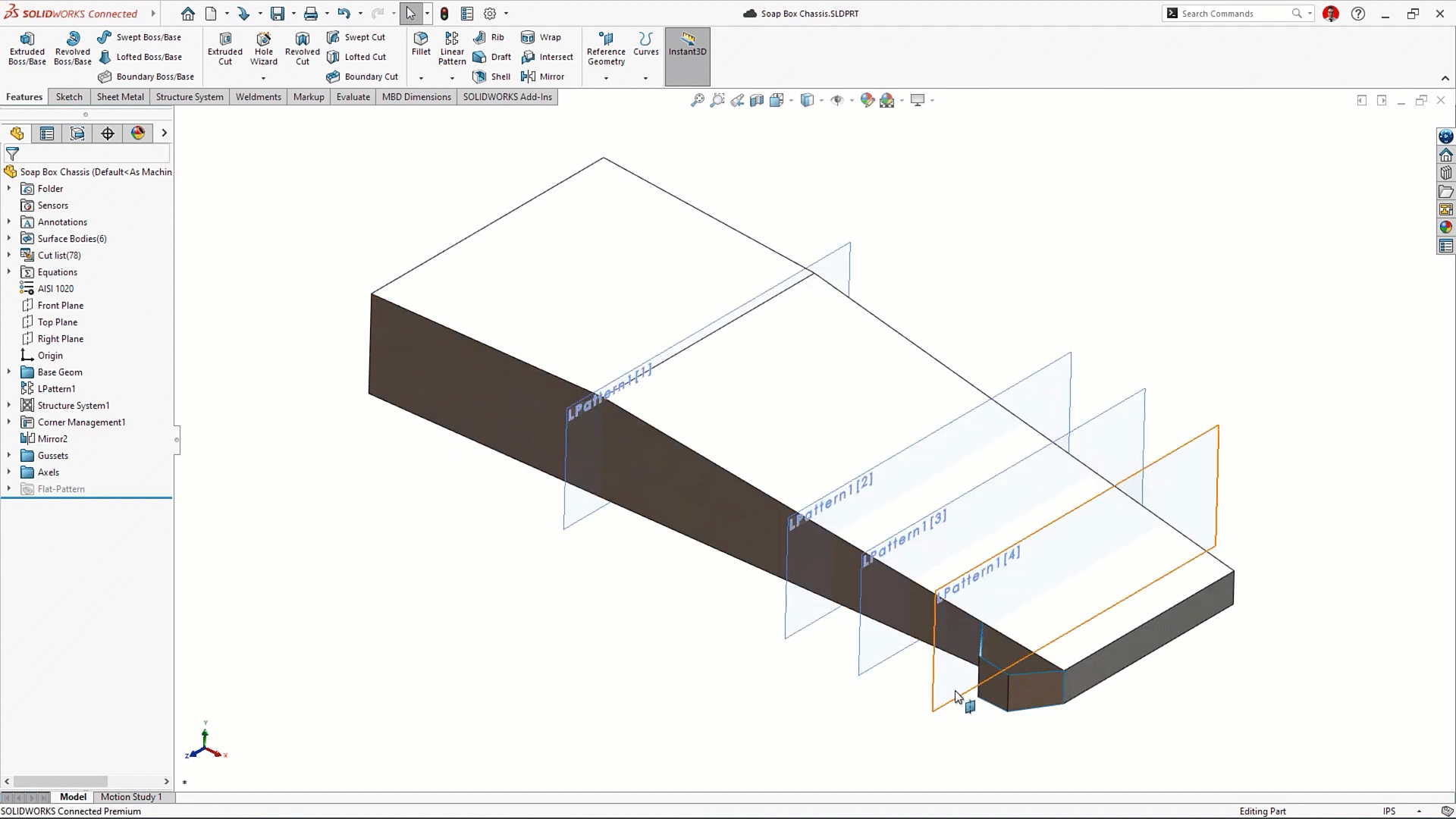Screen dimensions: 1456x819
Task: Toggle the Instant3D button off
Action: coord(688,56)
